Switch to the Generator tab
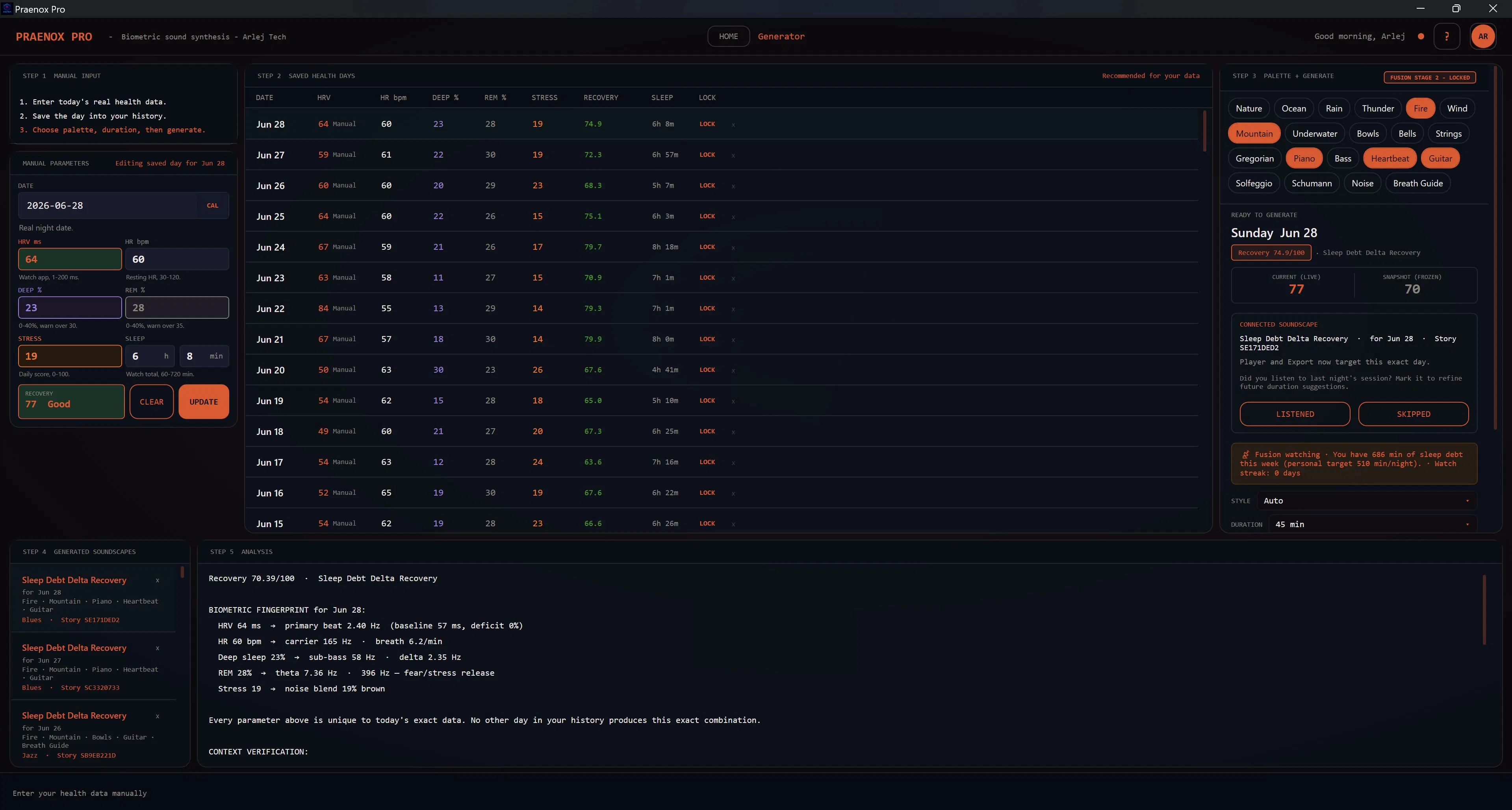Screen dimensions: 1512x810 coord(781,36)
